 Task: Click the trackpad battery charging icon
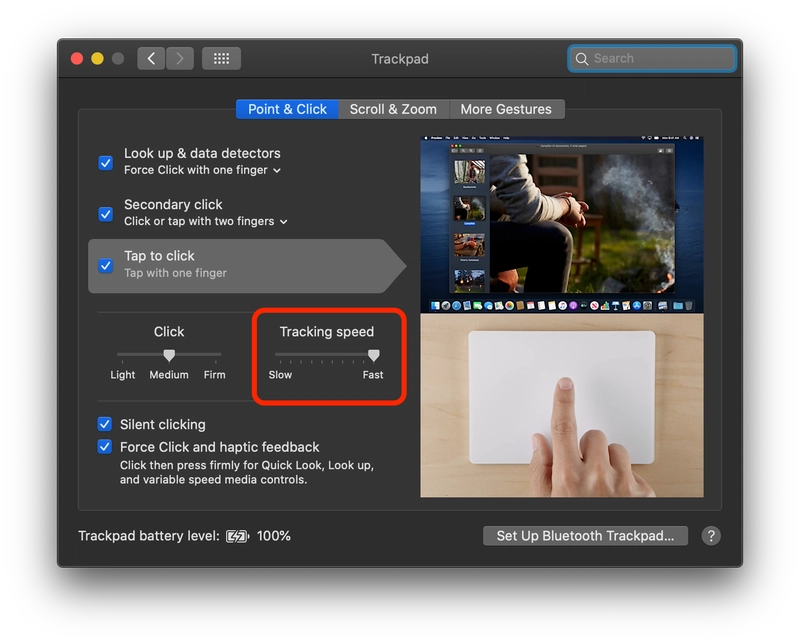(237, 536)
